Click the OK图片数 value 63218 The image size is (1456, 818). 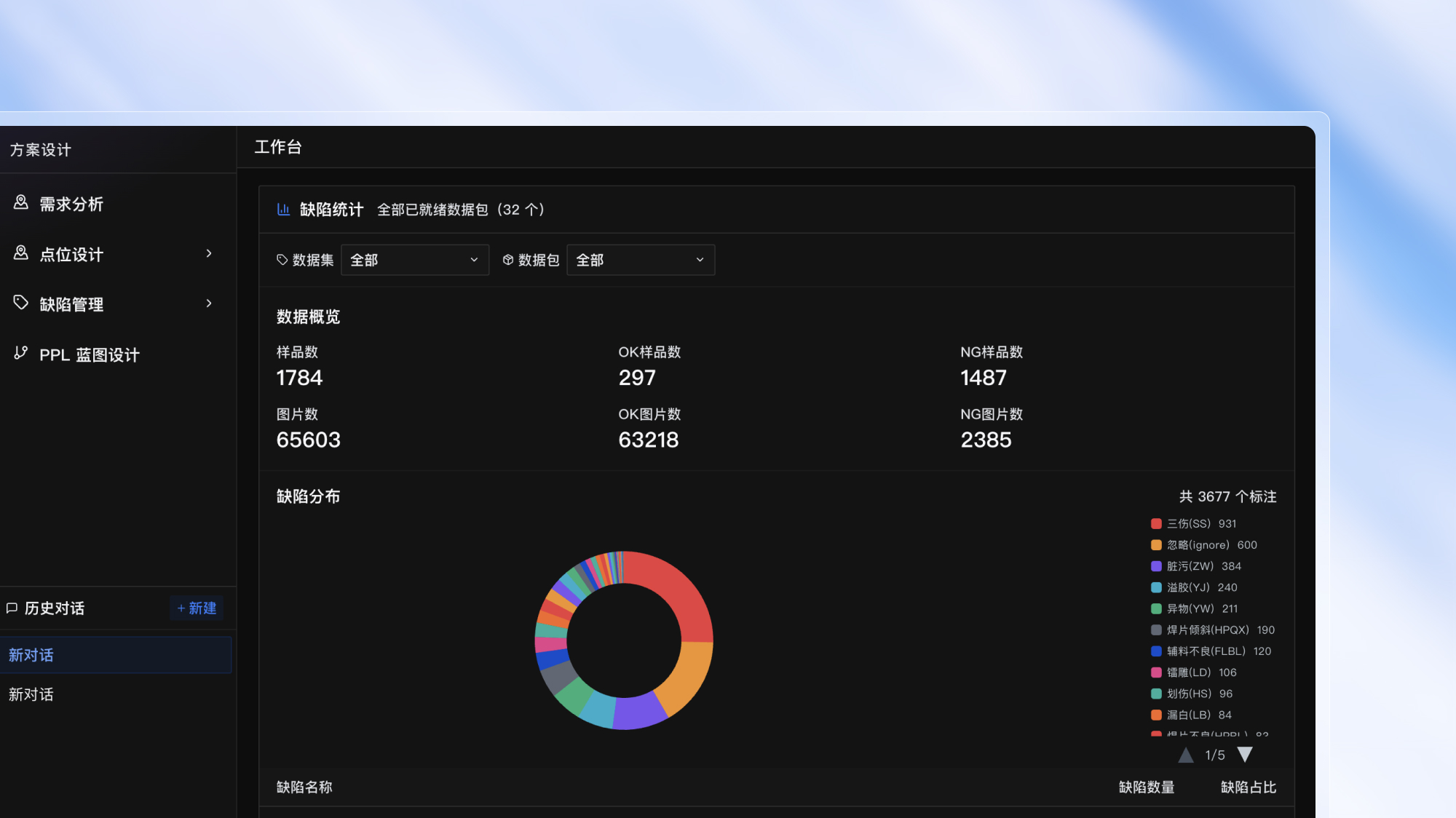tap(649, 440)
